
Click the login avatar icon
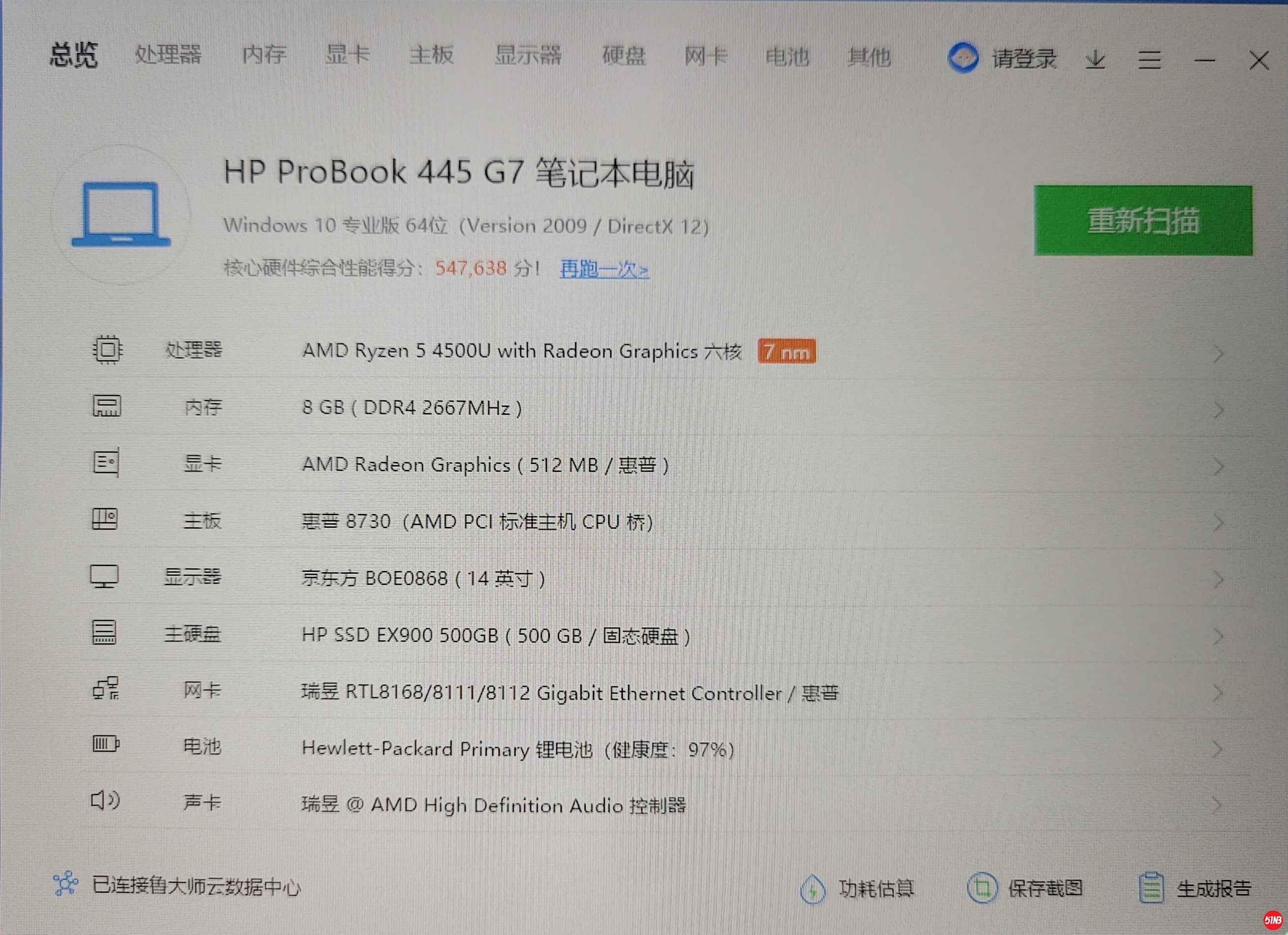963,58
